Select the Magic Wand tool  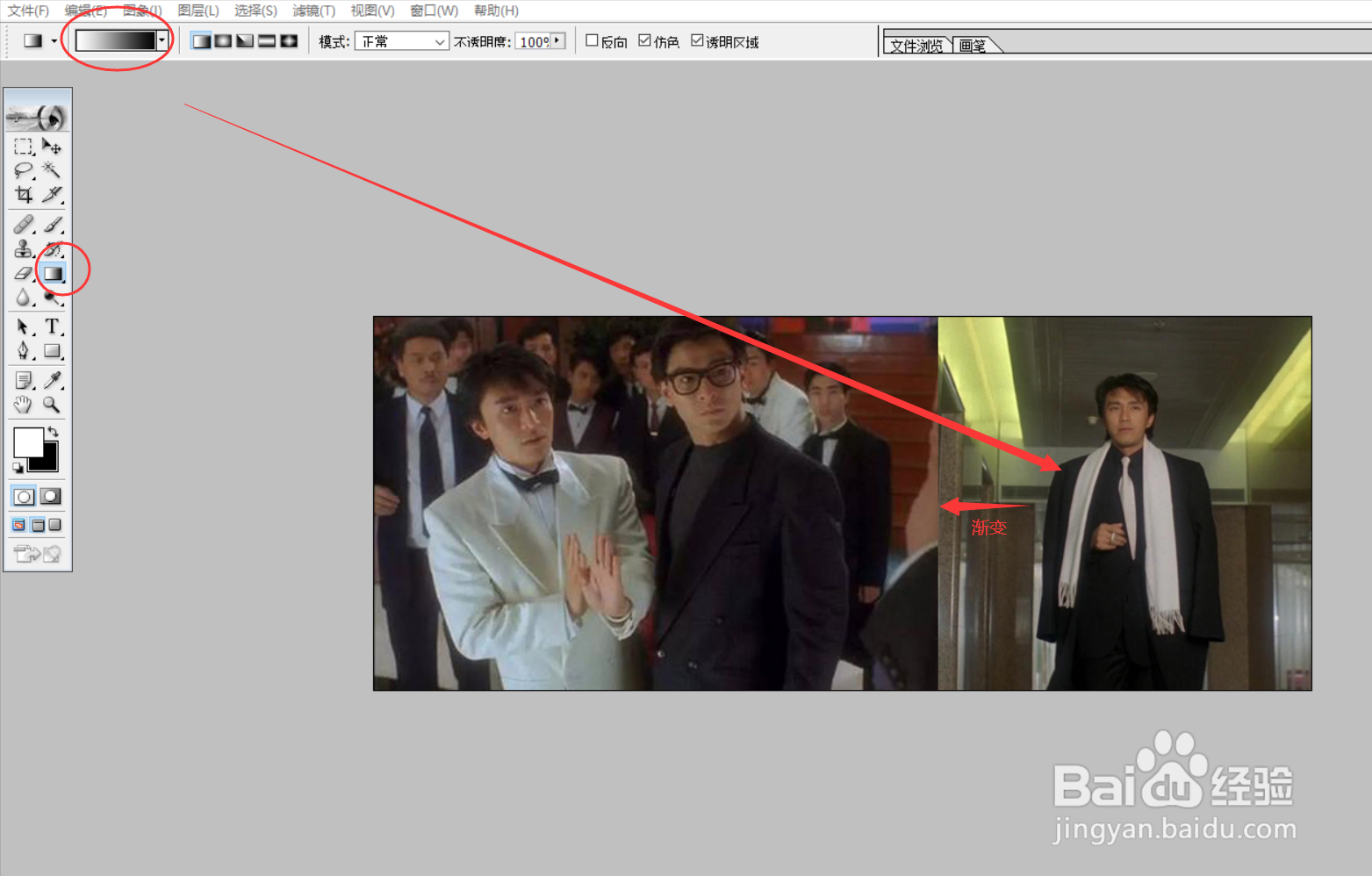(x=52, y=169)
